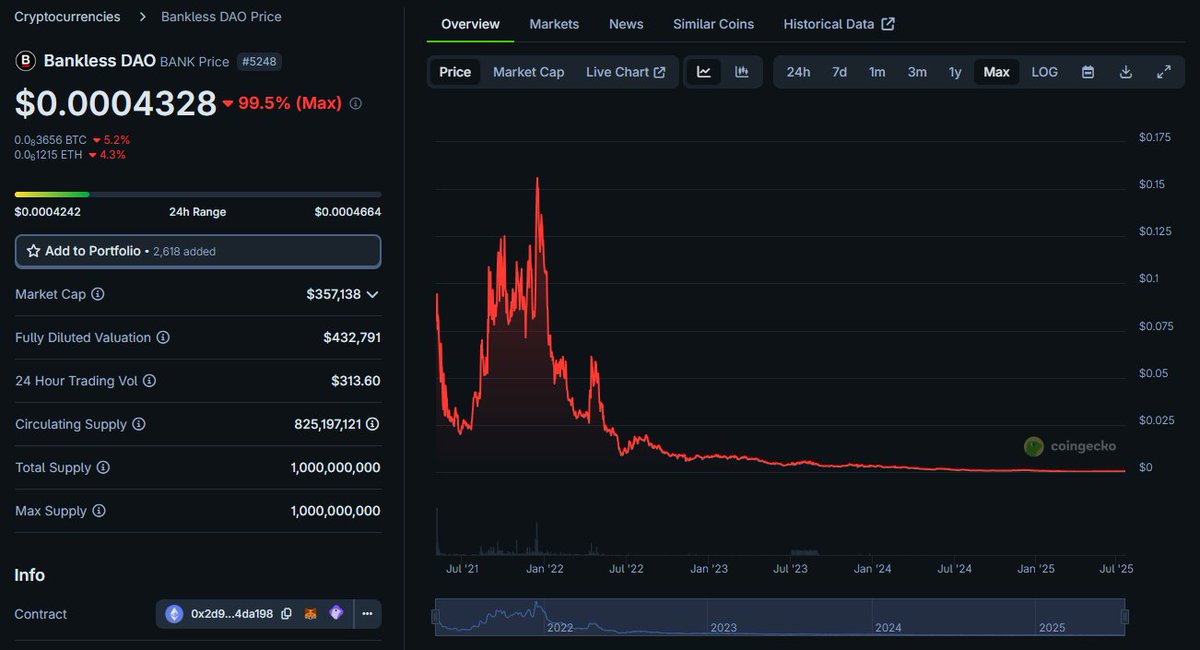Click the Max Supply value 1,000,000,000
Image resolution: width=1200 pixels, height=650 pixels.
pyautogui.click(x=336, y=511)
